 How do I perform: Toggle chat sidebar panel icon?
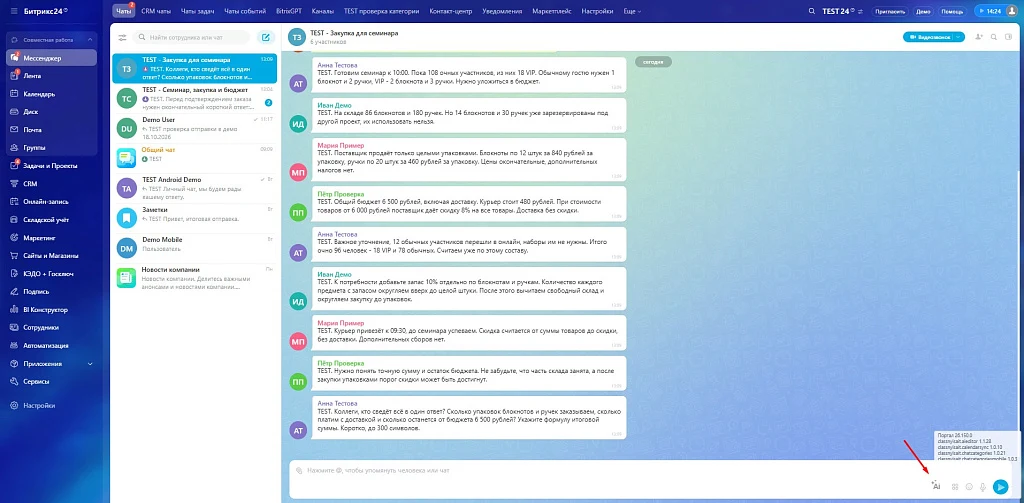1009,37
